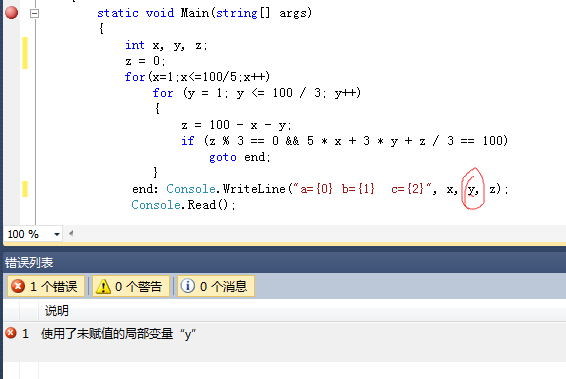Open the 100 % zoom dropdown
Image resolution: width=566 pixels, height=379 pixels.
click(x=57, y=234)
